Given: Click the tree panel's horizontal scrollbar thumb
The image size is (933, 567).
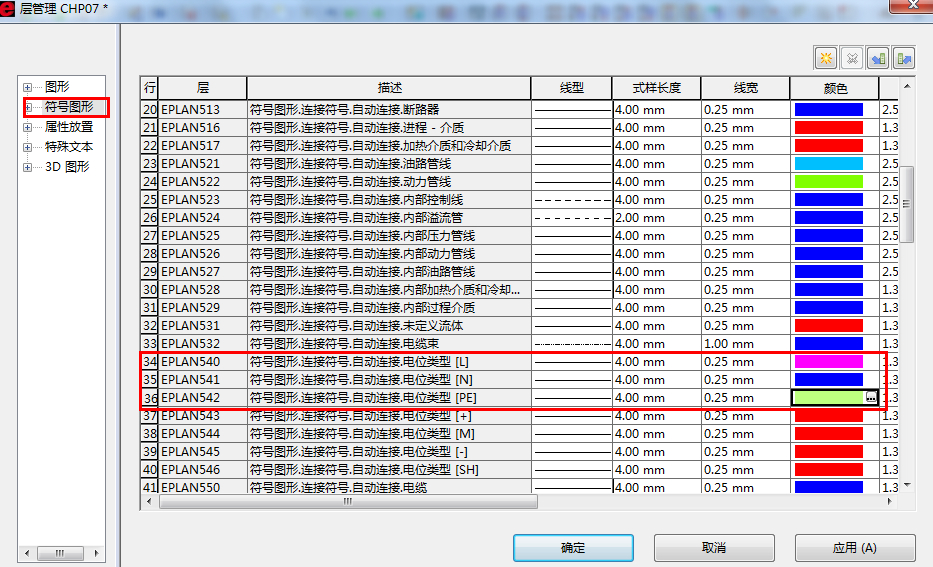Looking at the screenshot, I should pos(60,553).
